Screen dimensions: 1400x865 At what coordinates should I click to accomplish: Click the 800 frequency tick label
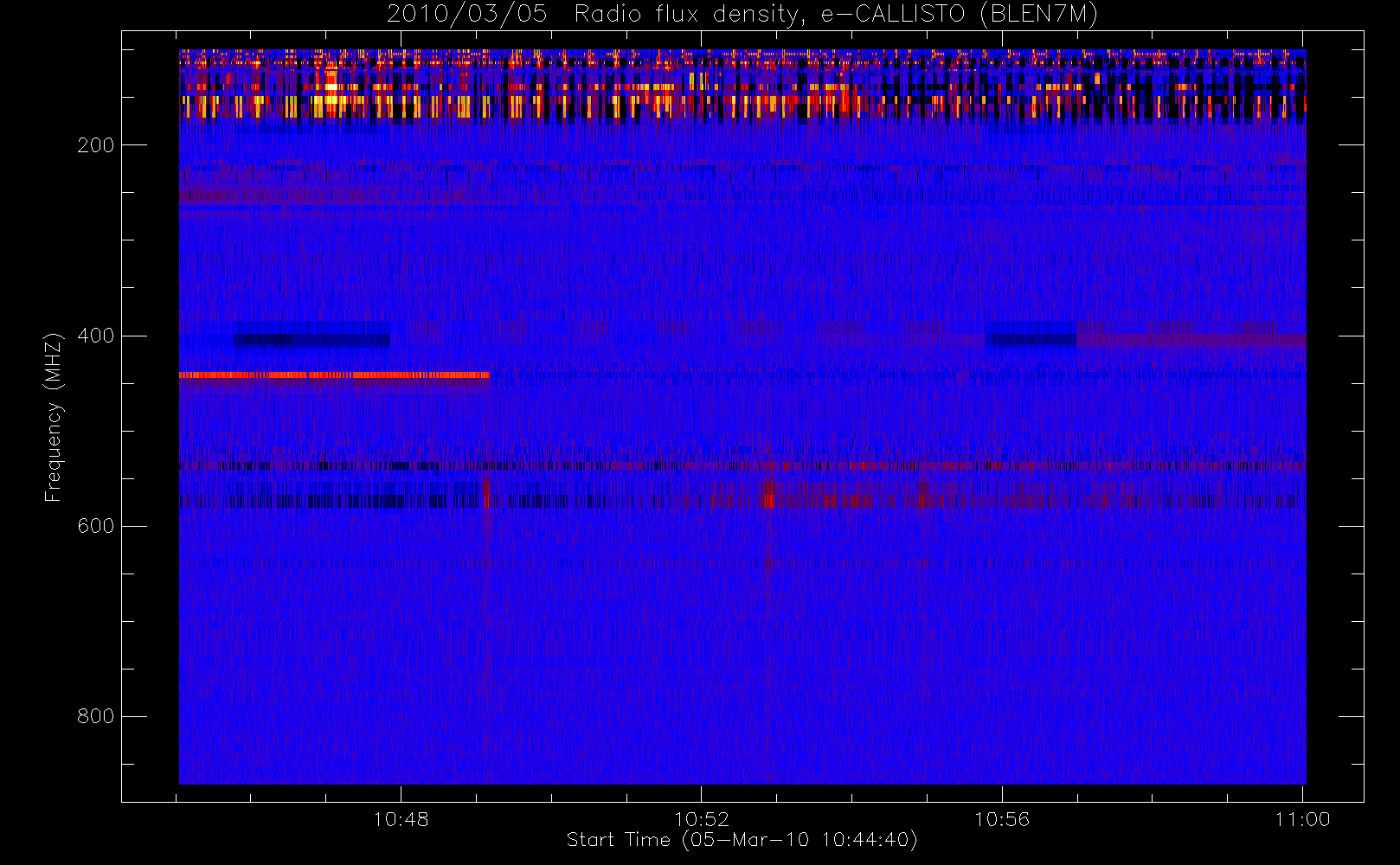coord(95,716)
